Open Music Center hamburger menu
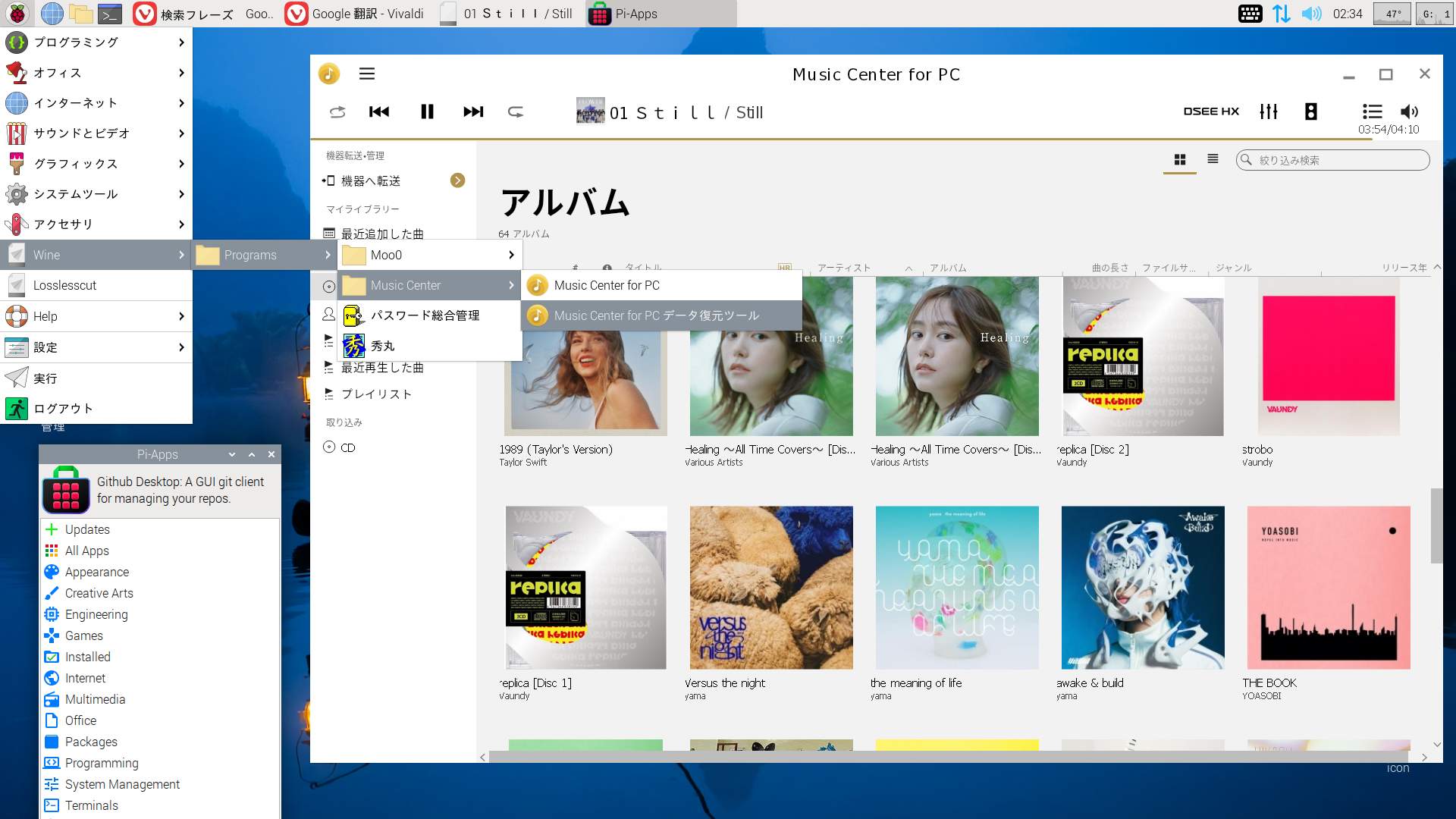 click(x=367, y=74)
